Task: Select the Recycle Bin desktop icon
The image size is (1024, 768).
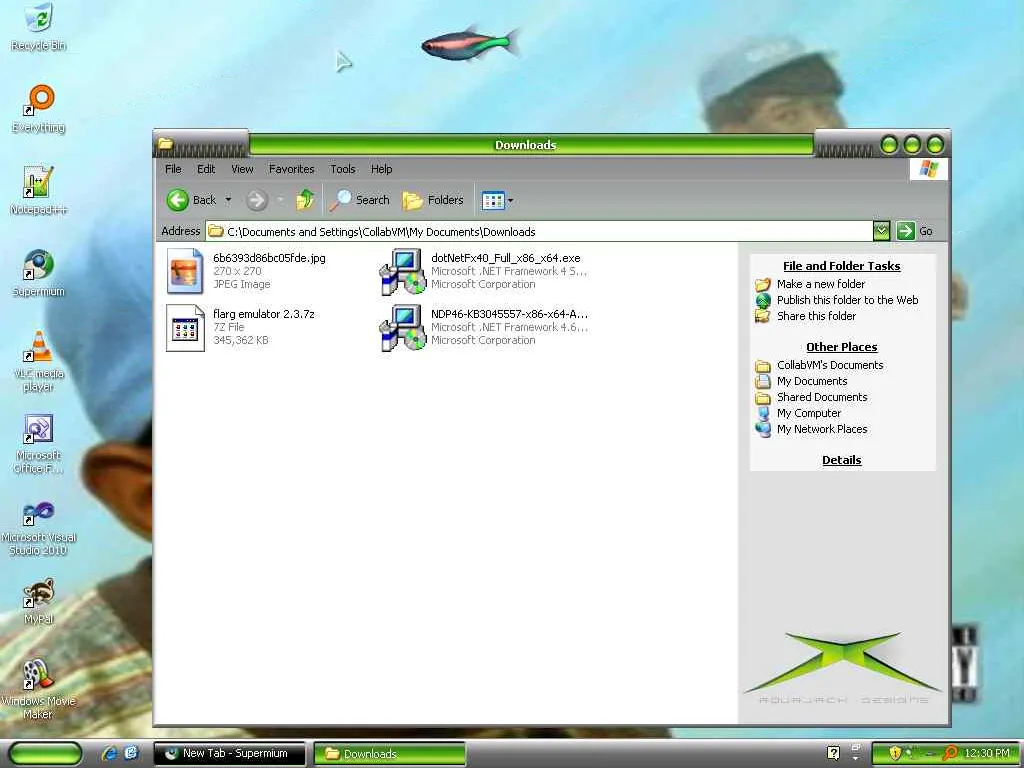Action: click(39, 27)
